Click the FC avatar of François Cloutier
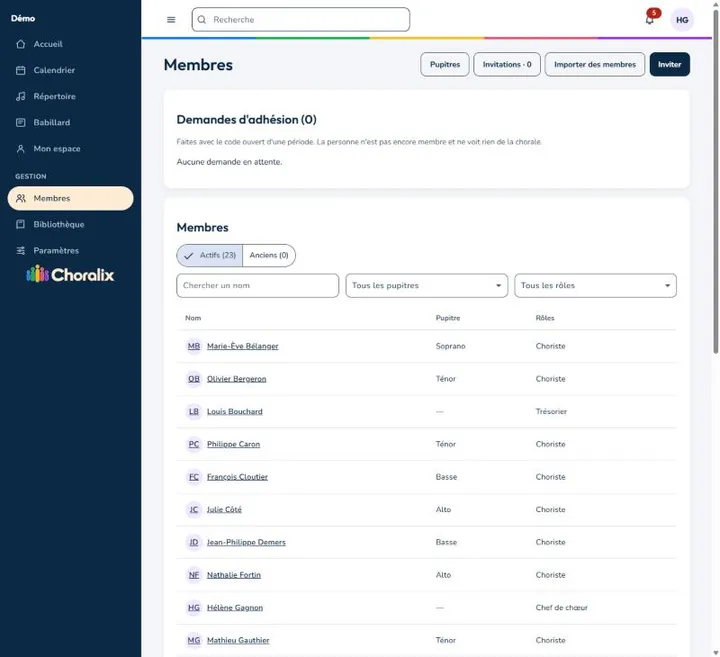 point(194,477)
